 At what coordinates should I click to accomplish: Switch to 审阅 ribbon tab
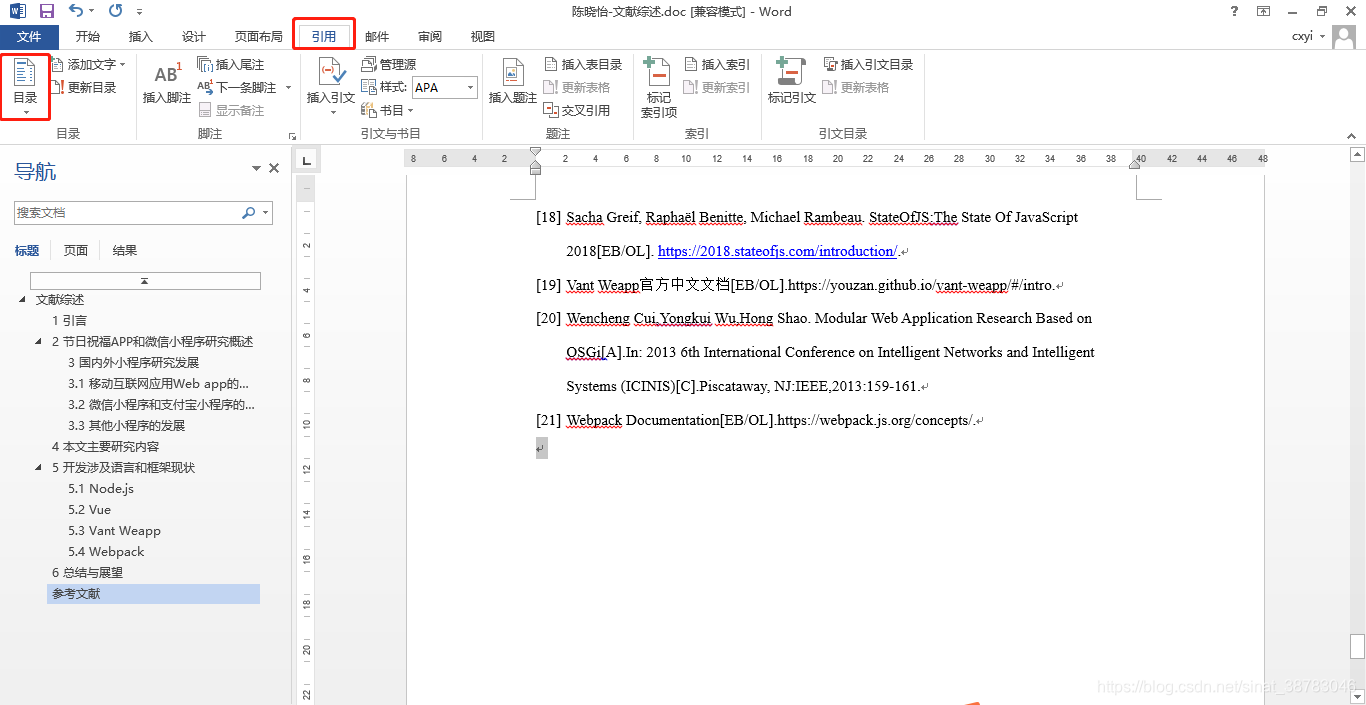click(430, 36)
